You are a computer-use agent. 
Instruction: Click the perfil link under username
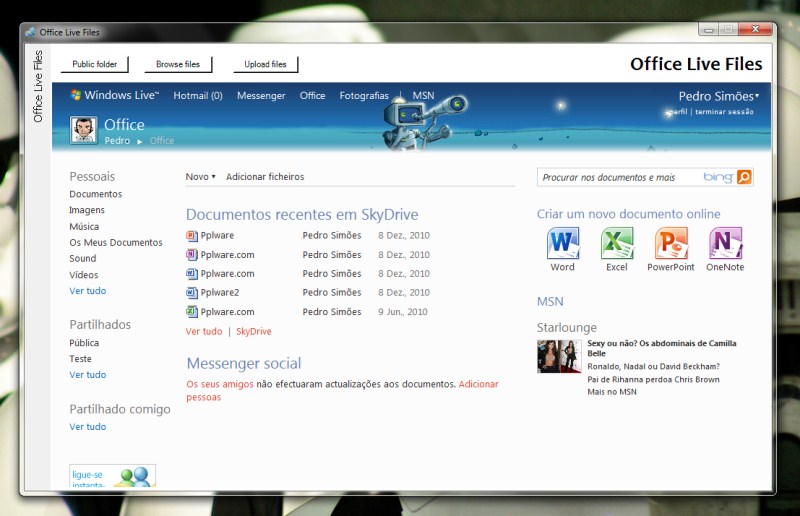coord(678,111)
